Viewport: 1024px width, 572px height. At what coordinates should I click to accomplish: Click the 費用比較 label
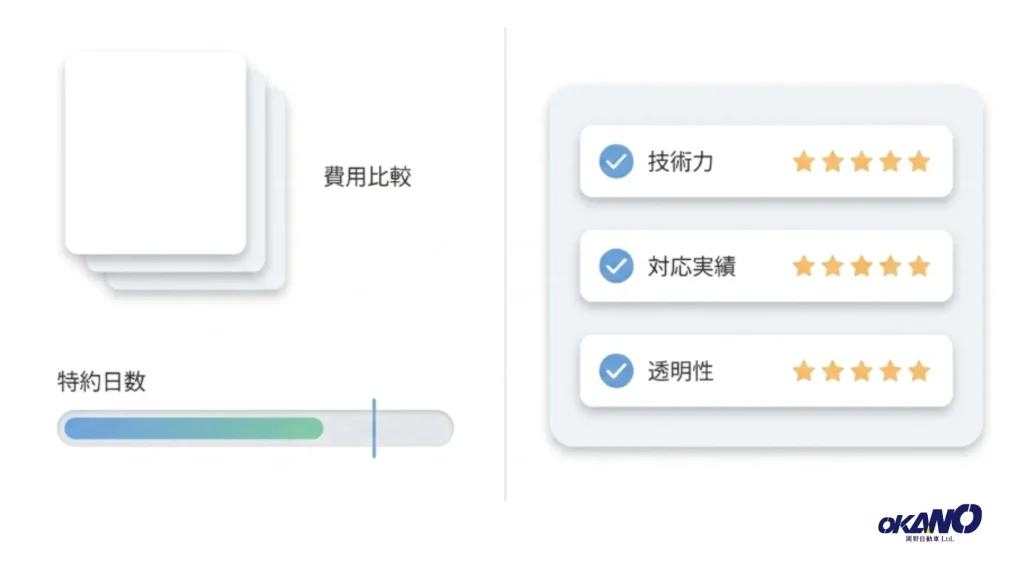pyautogui.click(x=368, y=177)
